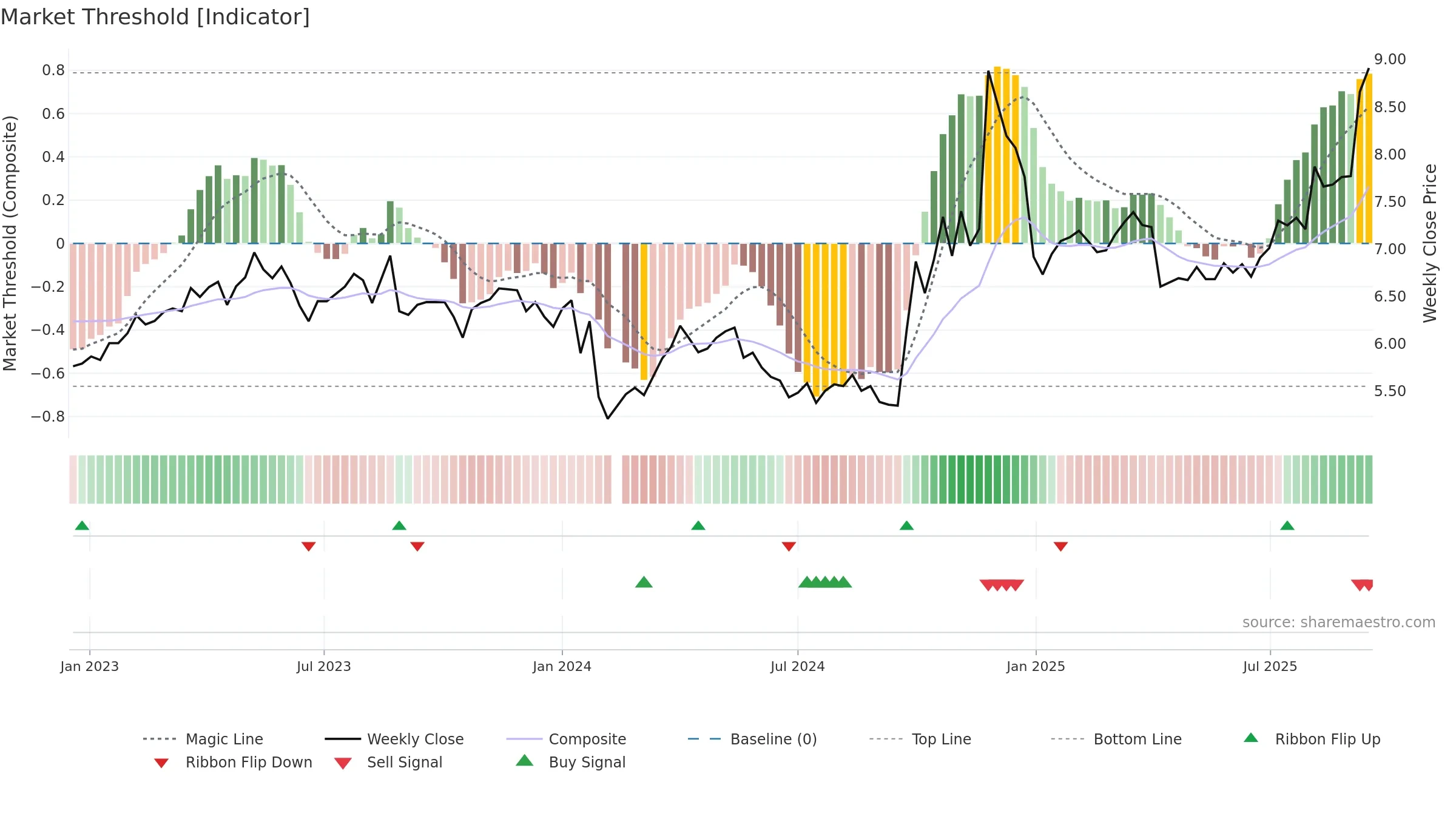This screenshot has width=1456, height=819.
Task: Select the Ribbon Flip Up marker near April 2024
Action: tap(698, 525)
